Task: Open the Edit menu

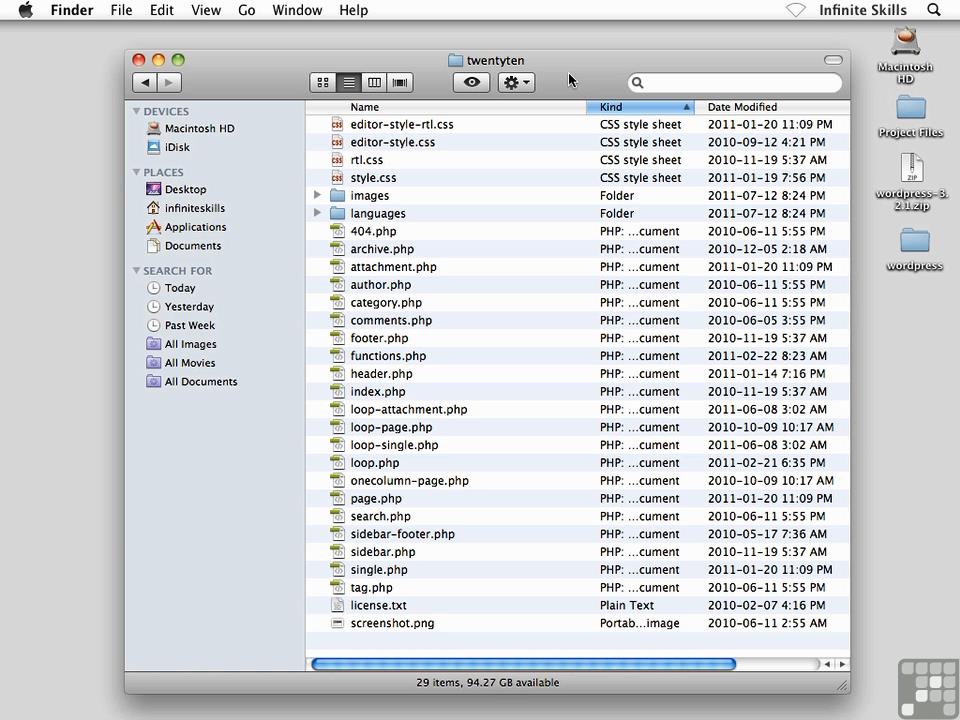Action: pyautogui.click(x=162, y=10)
